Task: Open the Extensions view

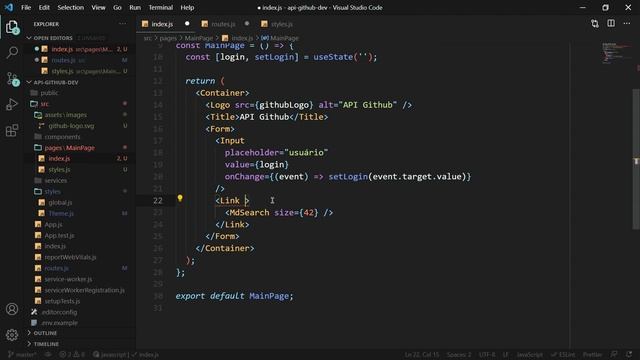Action: click(12, 131)
